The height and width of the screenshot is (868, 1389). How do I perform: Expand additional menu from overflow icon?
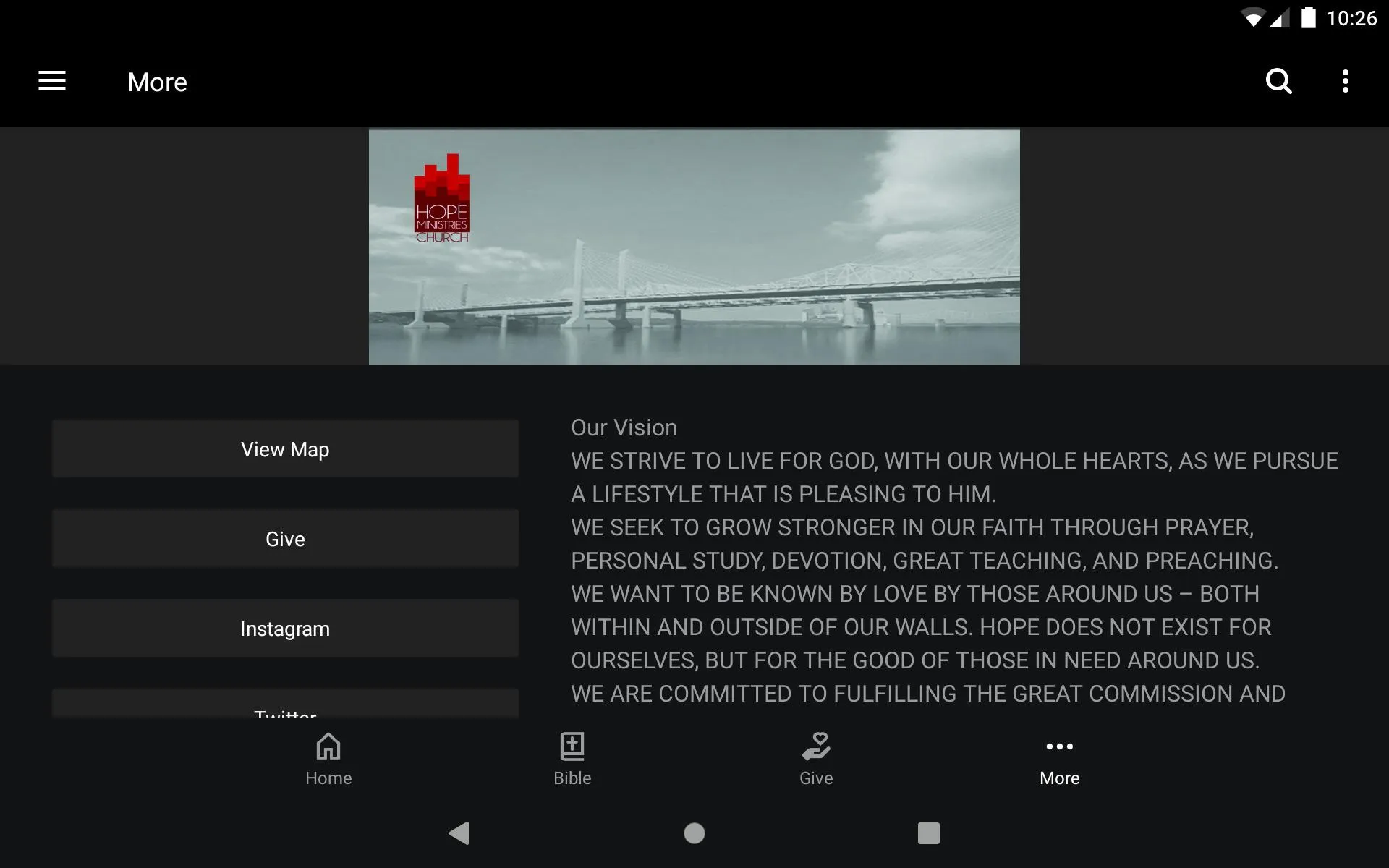tap(1347, 81)
